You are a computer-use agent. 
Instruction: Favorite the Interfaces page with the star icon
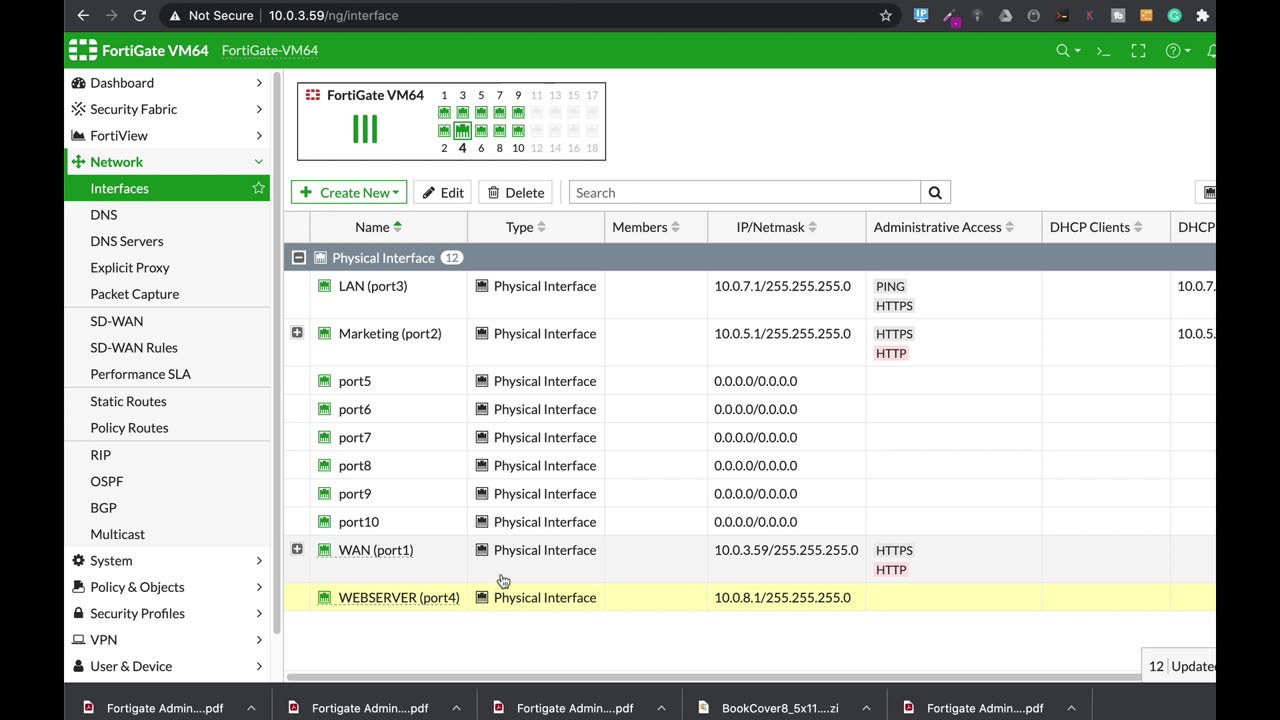point(258,188)
